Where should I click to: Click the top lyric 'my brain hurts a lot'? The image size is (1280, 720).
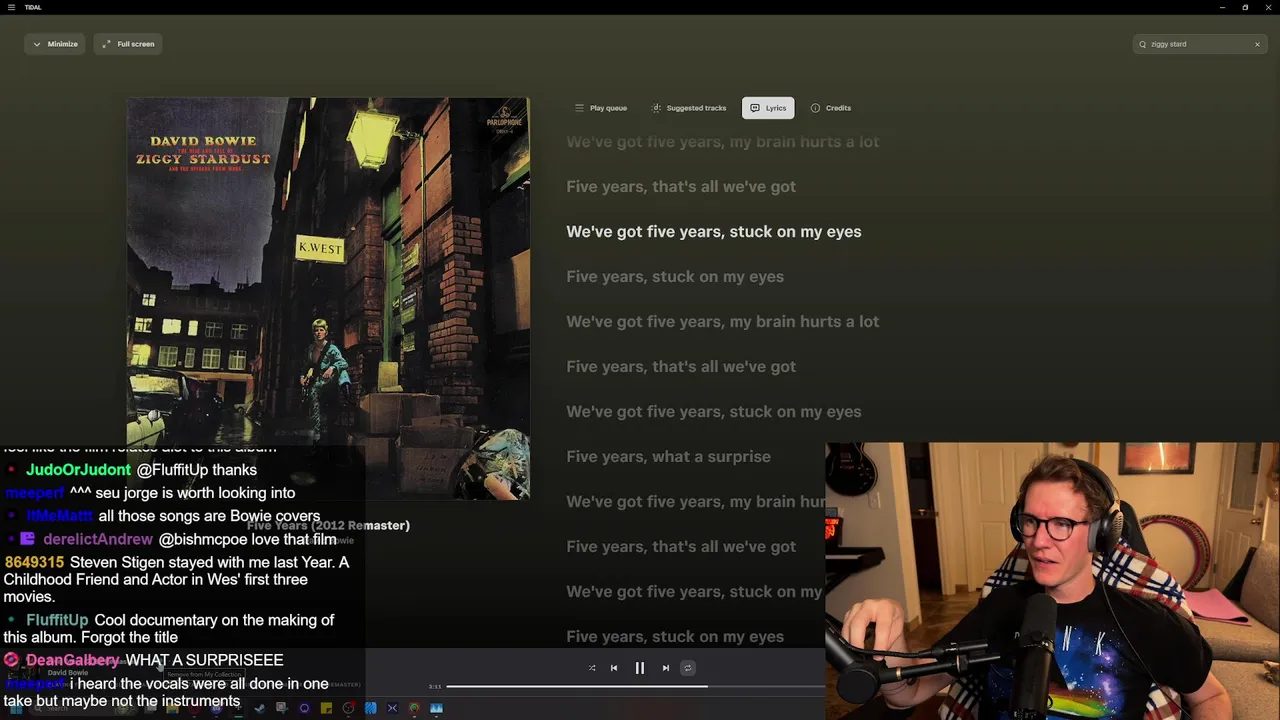pos(722,142)
